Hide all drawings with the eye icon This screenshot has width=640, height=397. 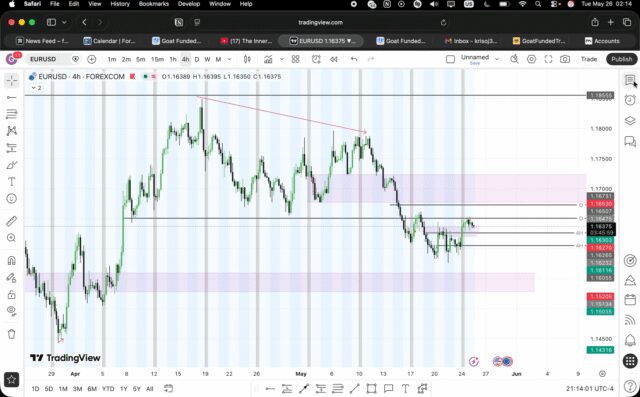[11, 311]
